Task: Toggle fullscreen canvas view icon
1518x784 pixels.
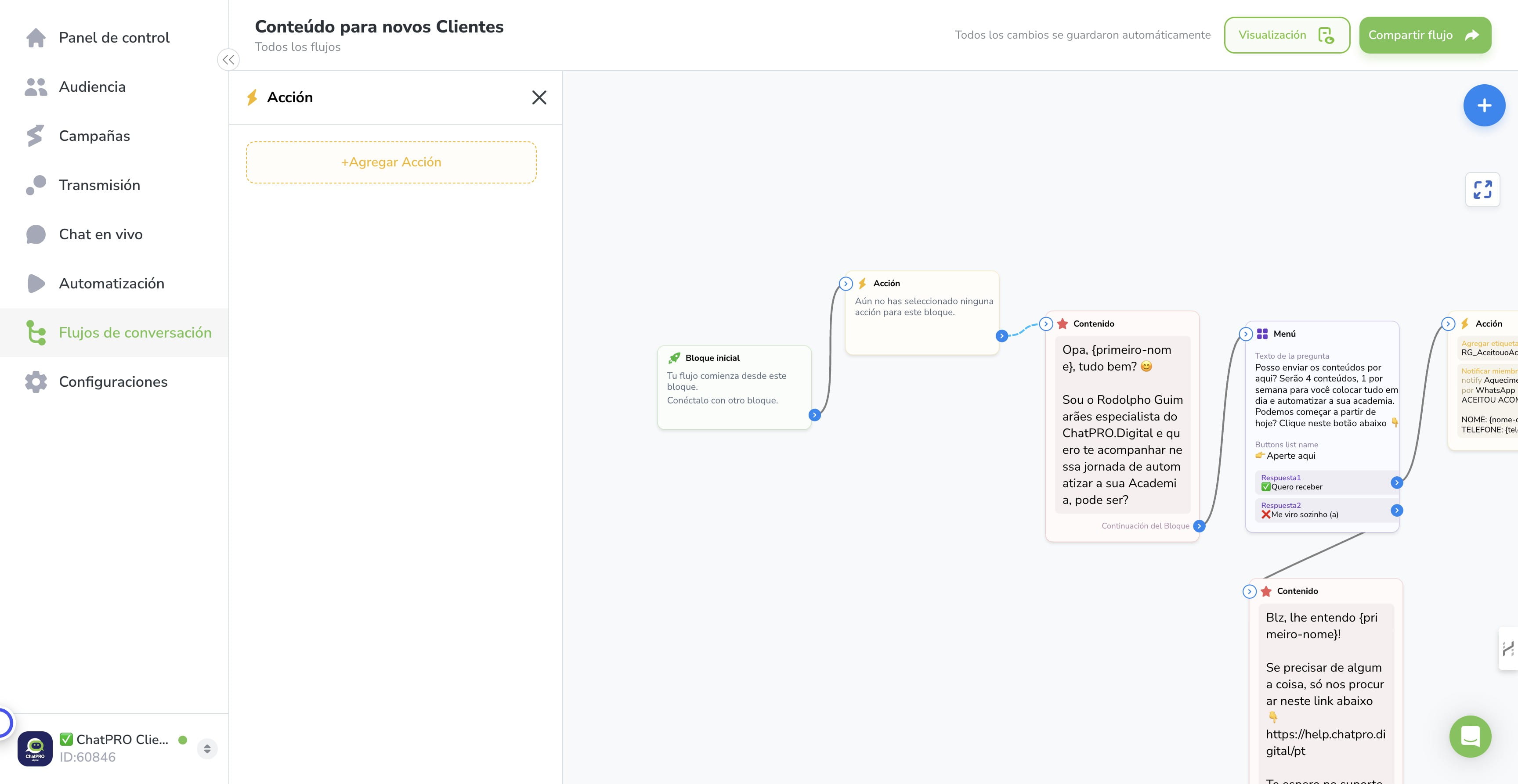Action: [1483, 190]
